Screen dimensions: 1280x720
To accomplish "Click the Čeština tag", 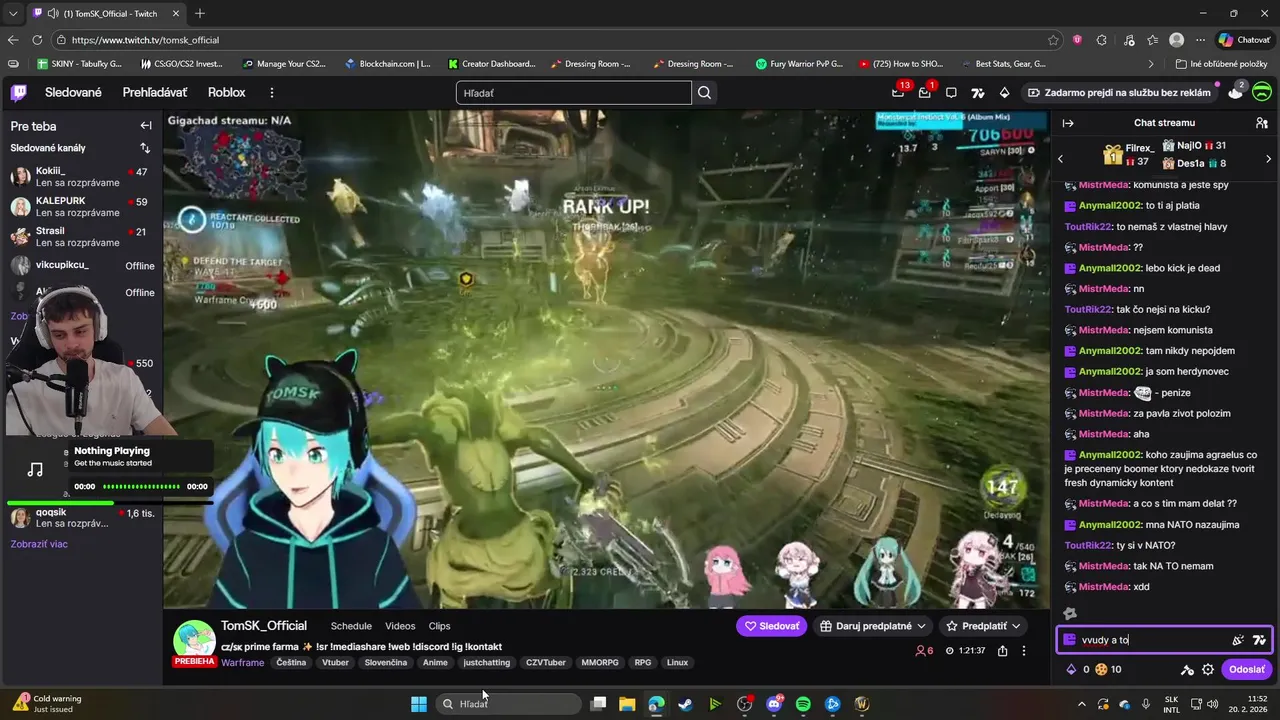I will 291,663.
